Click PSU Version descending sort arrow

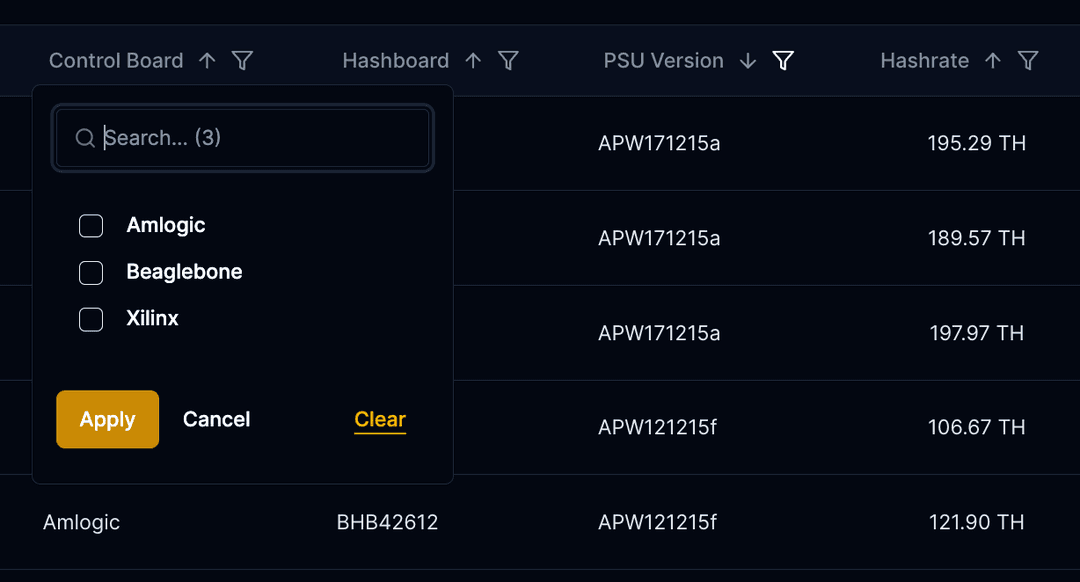pos(748,61)
